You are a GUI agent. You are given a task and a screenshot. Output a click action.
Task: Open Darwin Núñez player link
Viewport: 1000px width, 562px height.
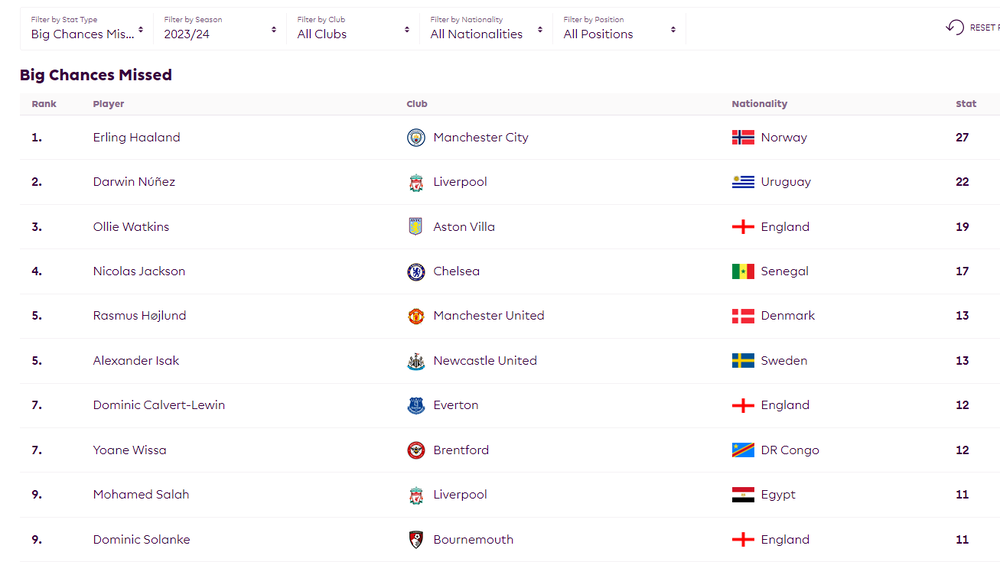click(134, 182)
